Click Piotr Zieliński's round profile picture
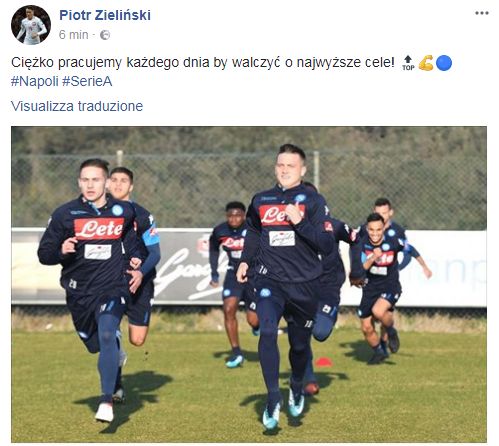 [x=31, y=25]
